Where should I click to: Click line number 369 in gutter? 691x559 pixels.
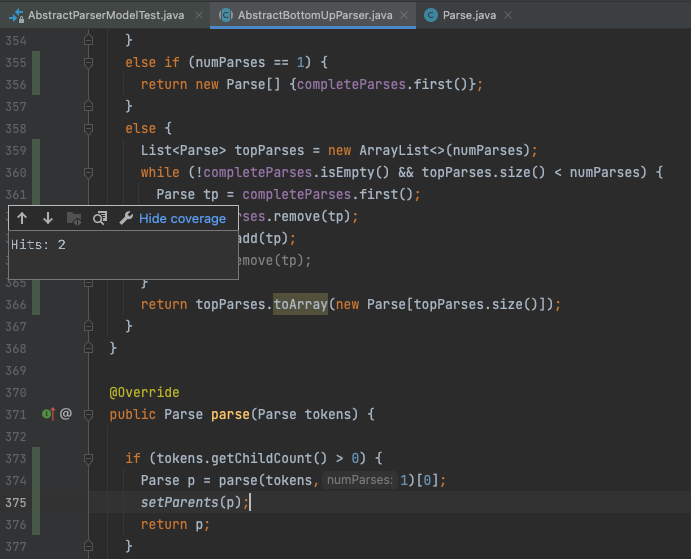[x=16, y=371]
